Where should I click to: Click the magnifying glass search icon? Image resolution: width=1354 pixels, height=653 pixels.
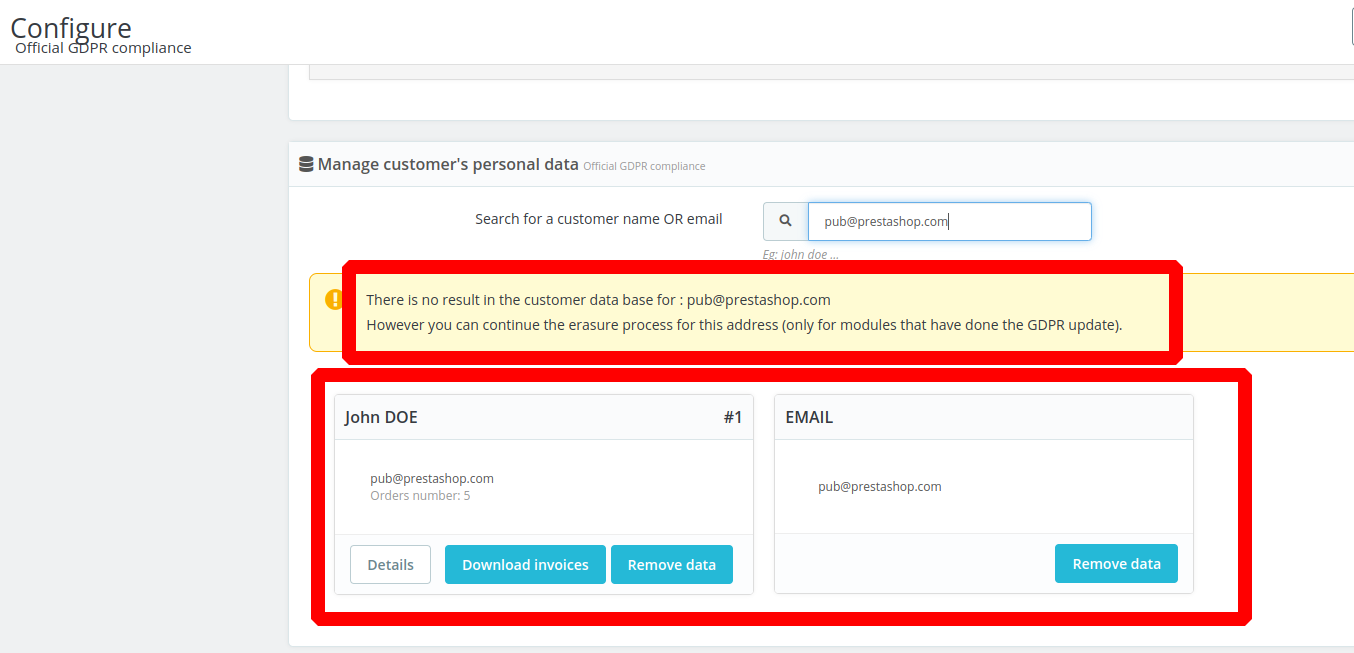786,220
